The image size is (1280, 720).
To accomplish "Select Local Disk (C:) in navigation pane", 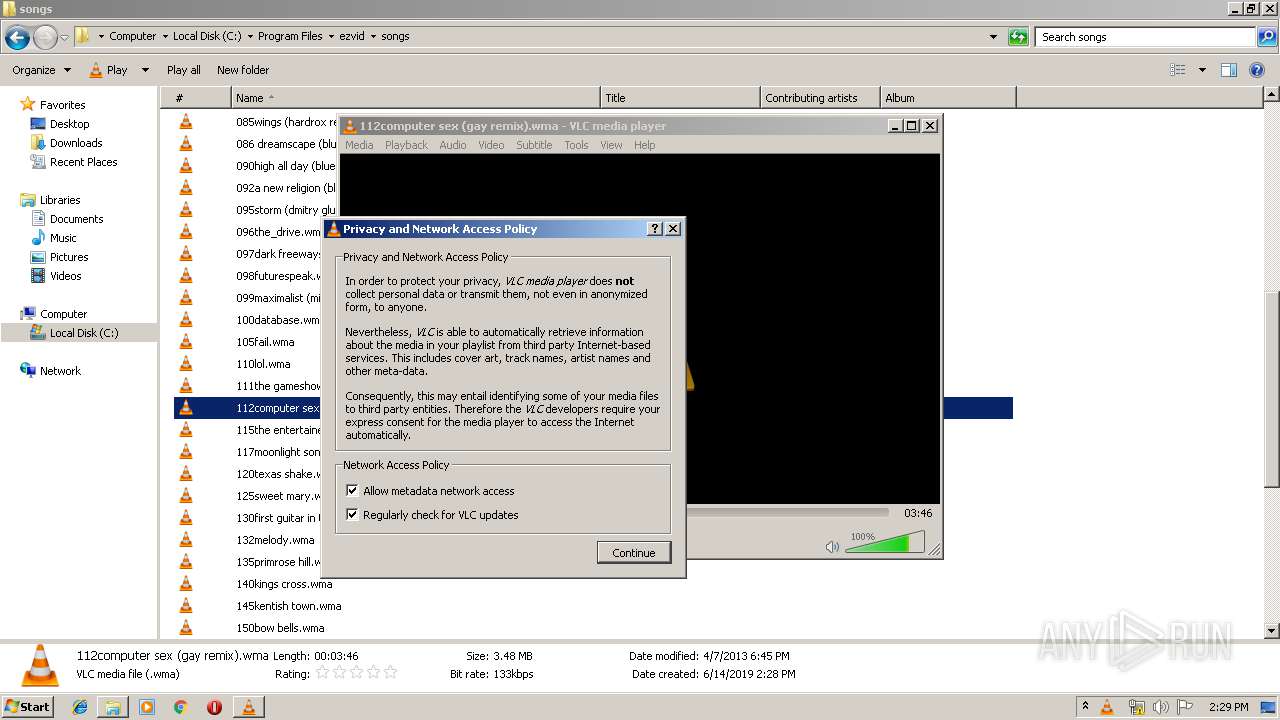I will [83, 333].
